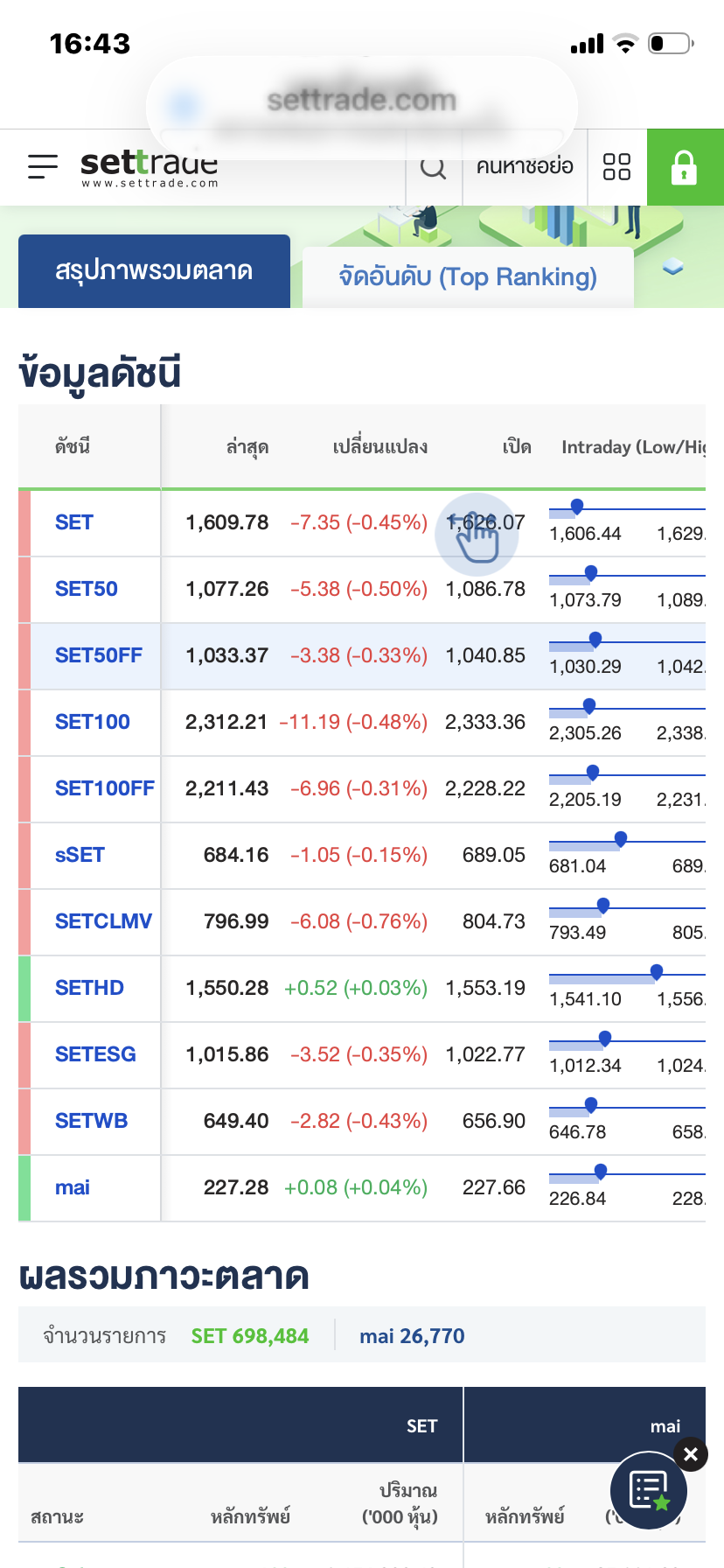Tap the blurred settrade.com address bar
Viewport: 724px width, 1568px height.
click(361, 101)
